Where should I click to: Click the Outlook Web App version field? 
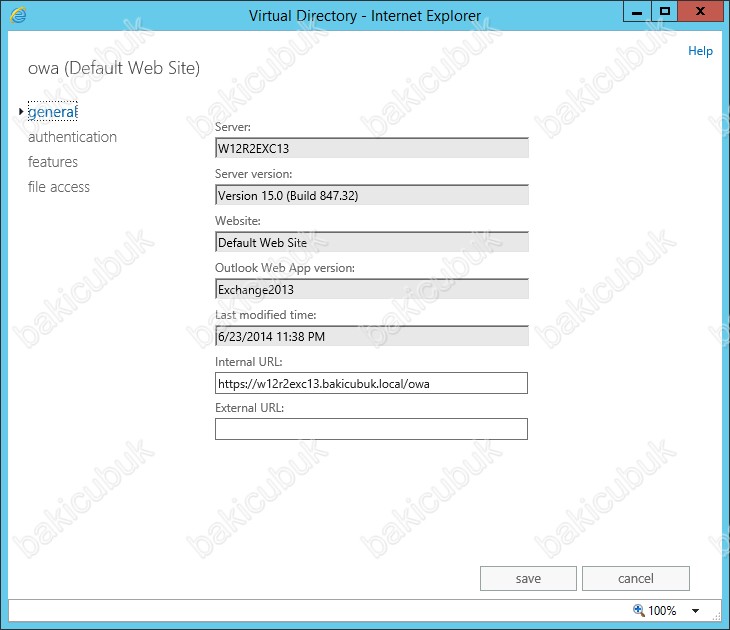click(372, 289)
